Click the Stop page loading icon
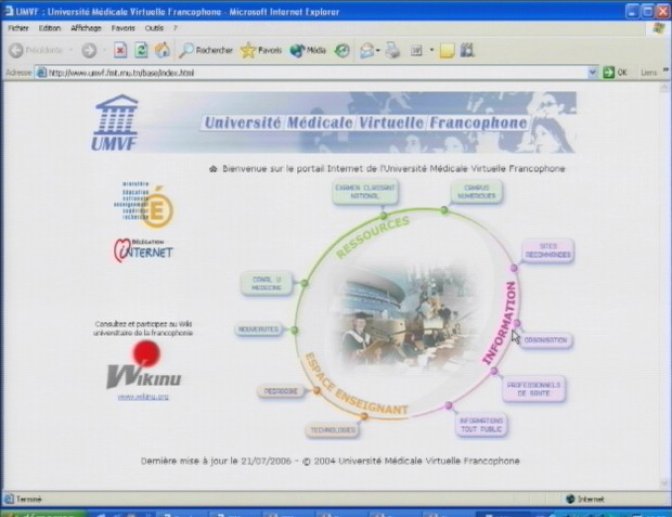Screen dimensions: 672x517 point(120,51)
